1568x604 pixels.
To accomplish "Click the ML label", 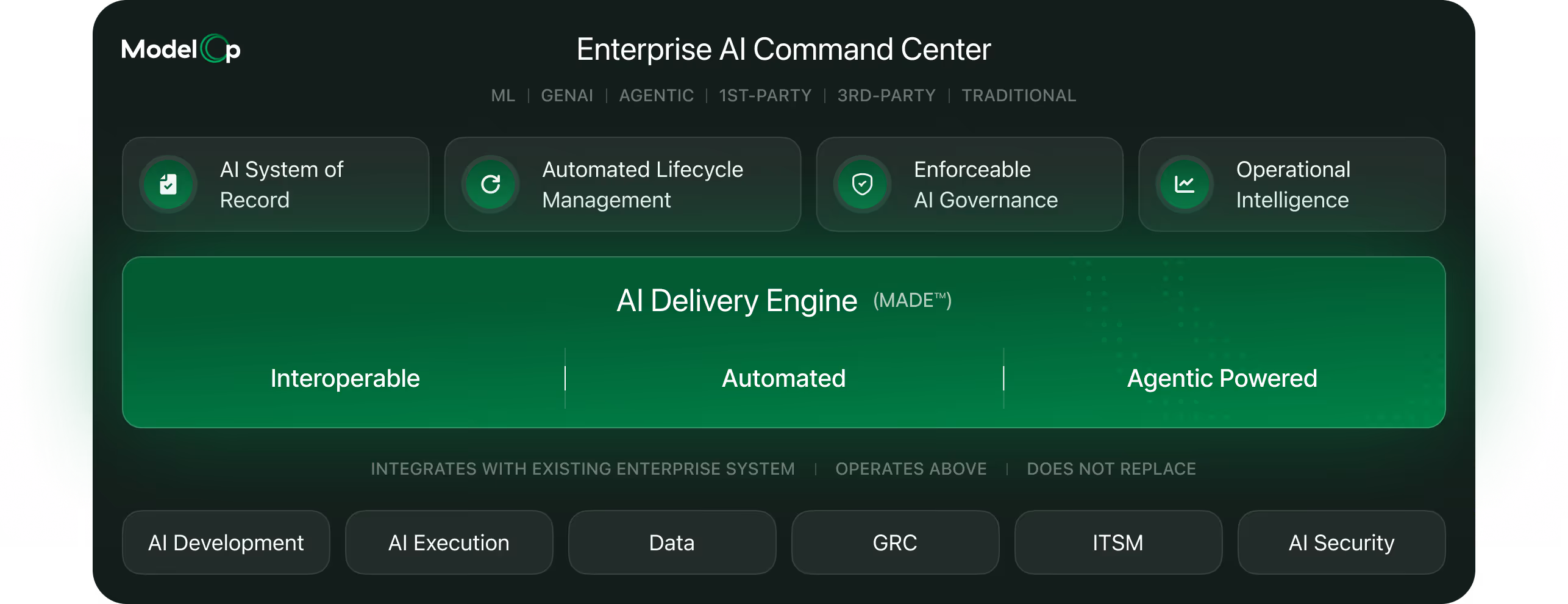I will coord(504,96).
